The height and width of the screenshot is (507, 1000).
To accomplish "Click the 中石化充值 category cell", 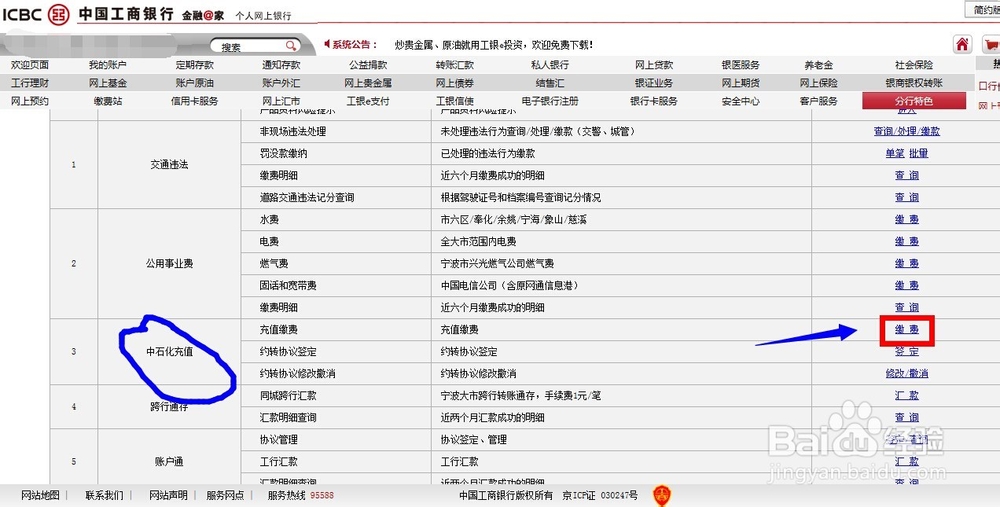I will (169, 351).
